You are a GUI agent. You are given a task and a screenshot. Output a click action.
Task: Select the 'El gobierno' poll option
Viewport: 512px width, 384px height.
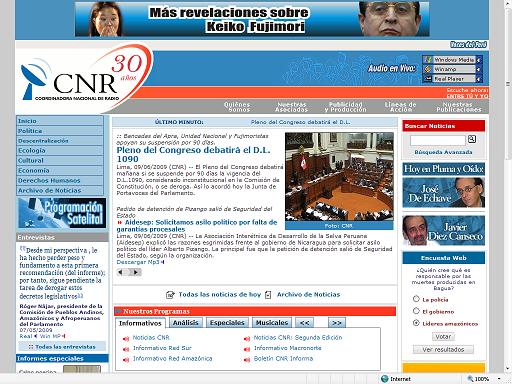point(416,311)
